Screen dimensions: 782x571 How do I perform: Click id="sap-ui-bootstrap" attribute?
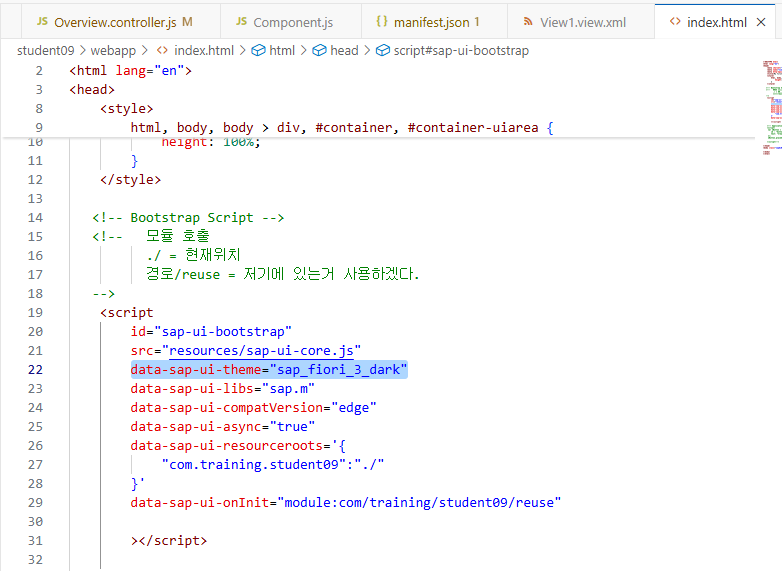(x=211, y=332)
